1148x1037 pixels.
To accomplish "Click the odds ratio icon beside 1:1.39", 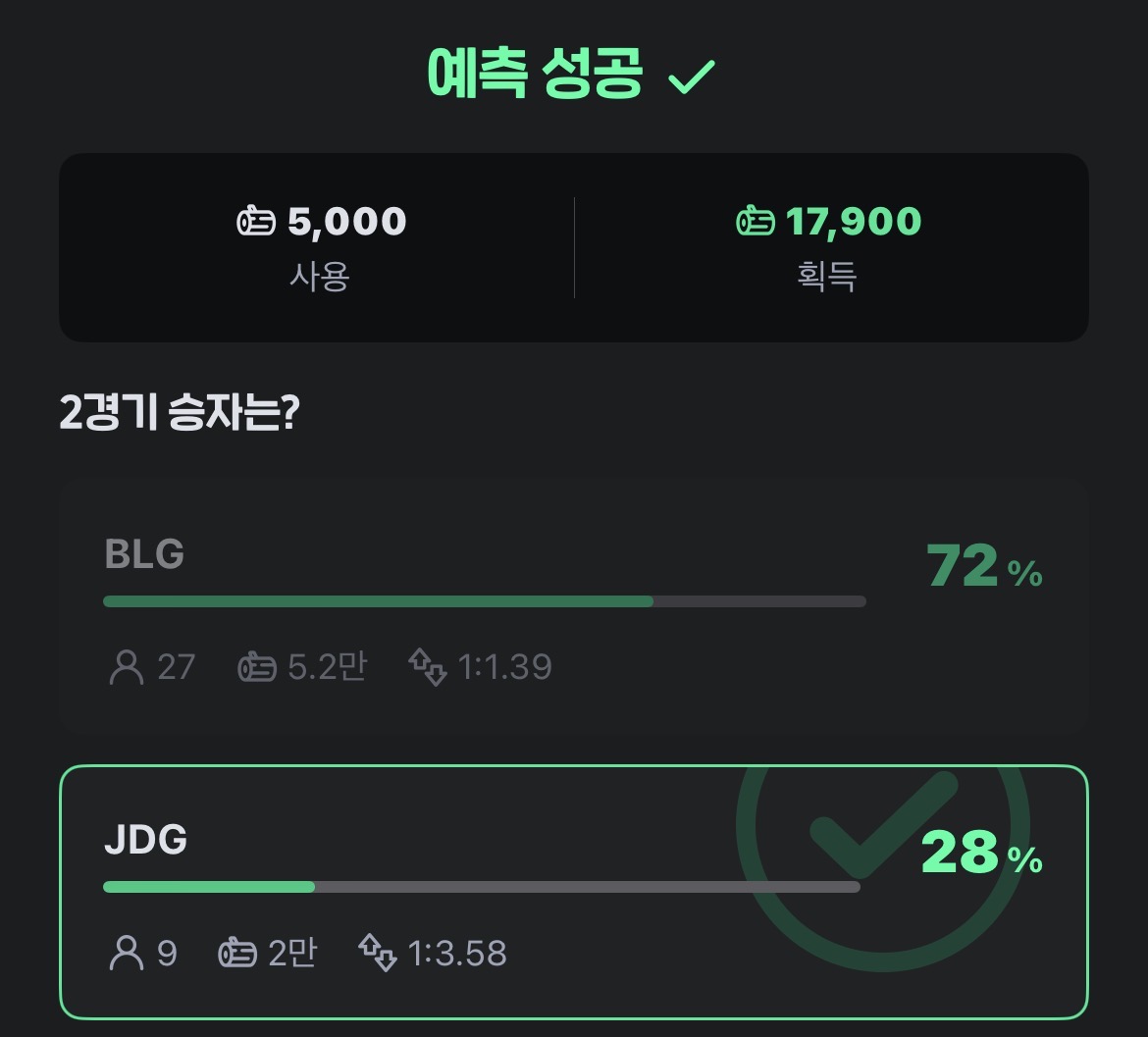I will pos(428,668).
